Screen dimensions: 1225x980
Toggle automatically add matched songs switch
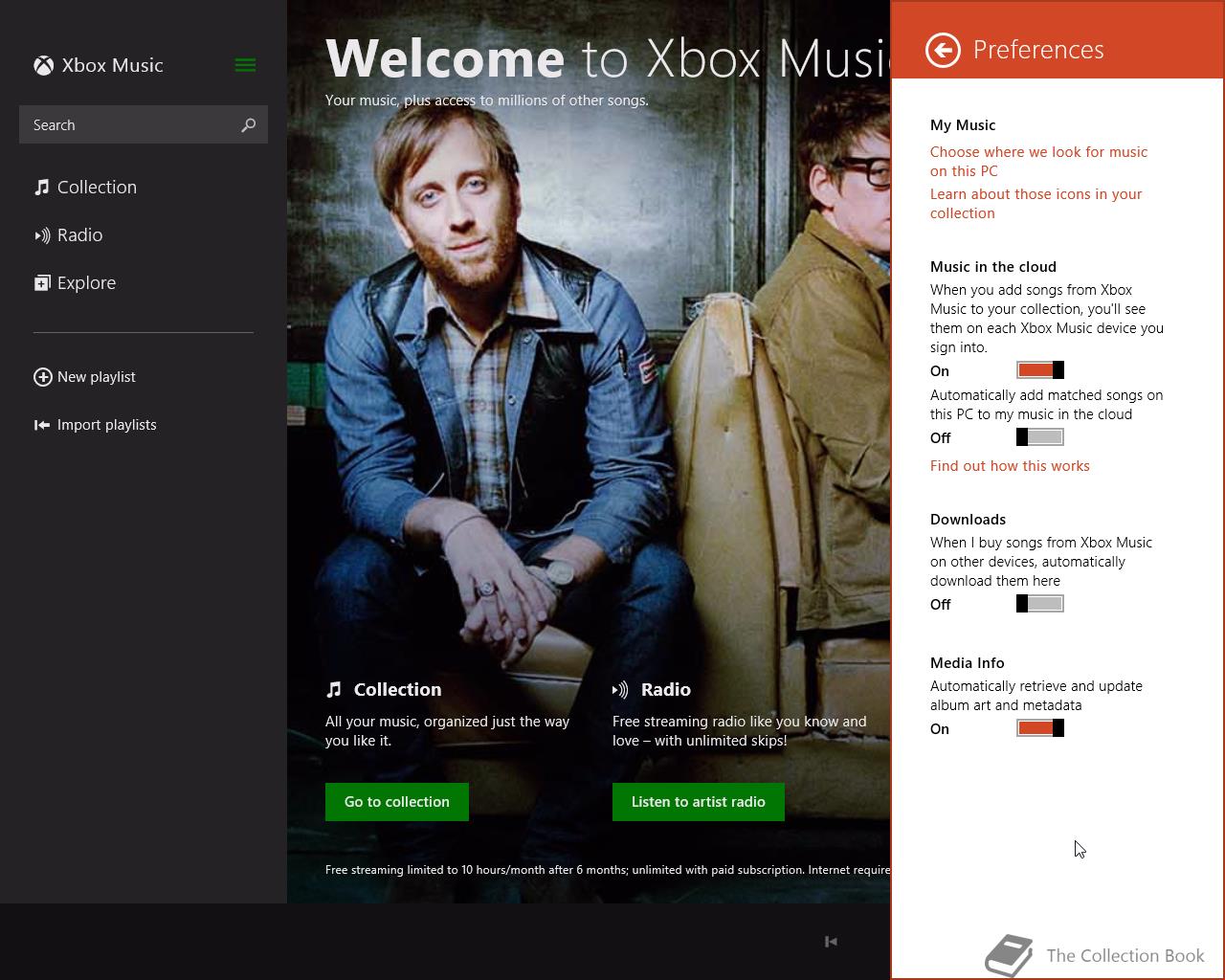pos(1040,437)
